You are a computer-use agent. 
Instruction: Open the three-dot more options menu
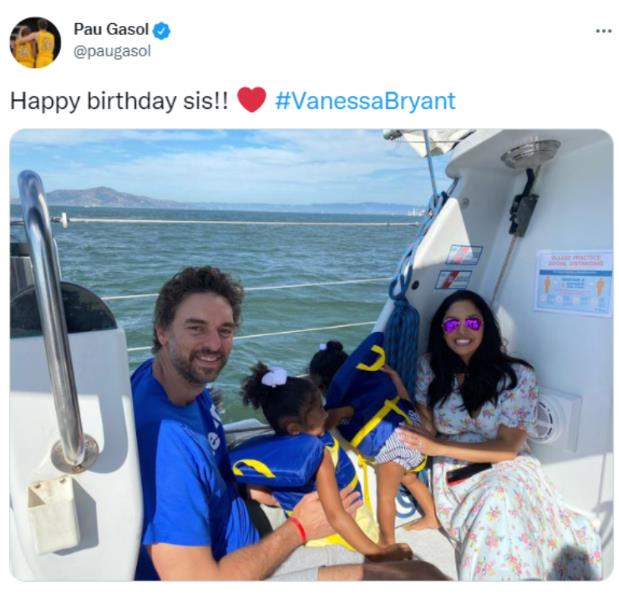click(x=603, y=30)
